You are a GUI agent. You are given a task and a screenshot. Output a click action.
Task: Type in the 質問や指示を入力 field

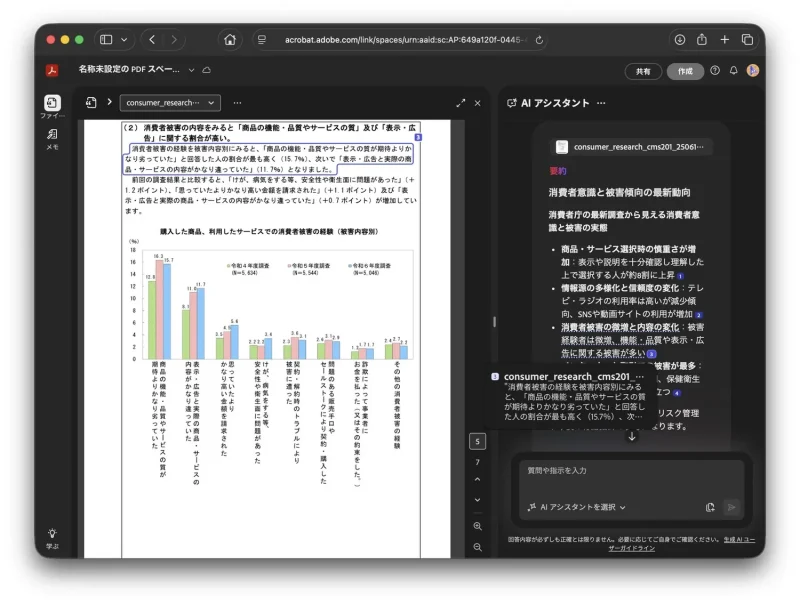[x=630, y=470]
